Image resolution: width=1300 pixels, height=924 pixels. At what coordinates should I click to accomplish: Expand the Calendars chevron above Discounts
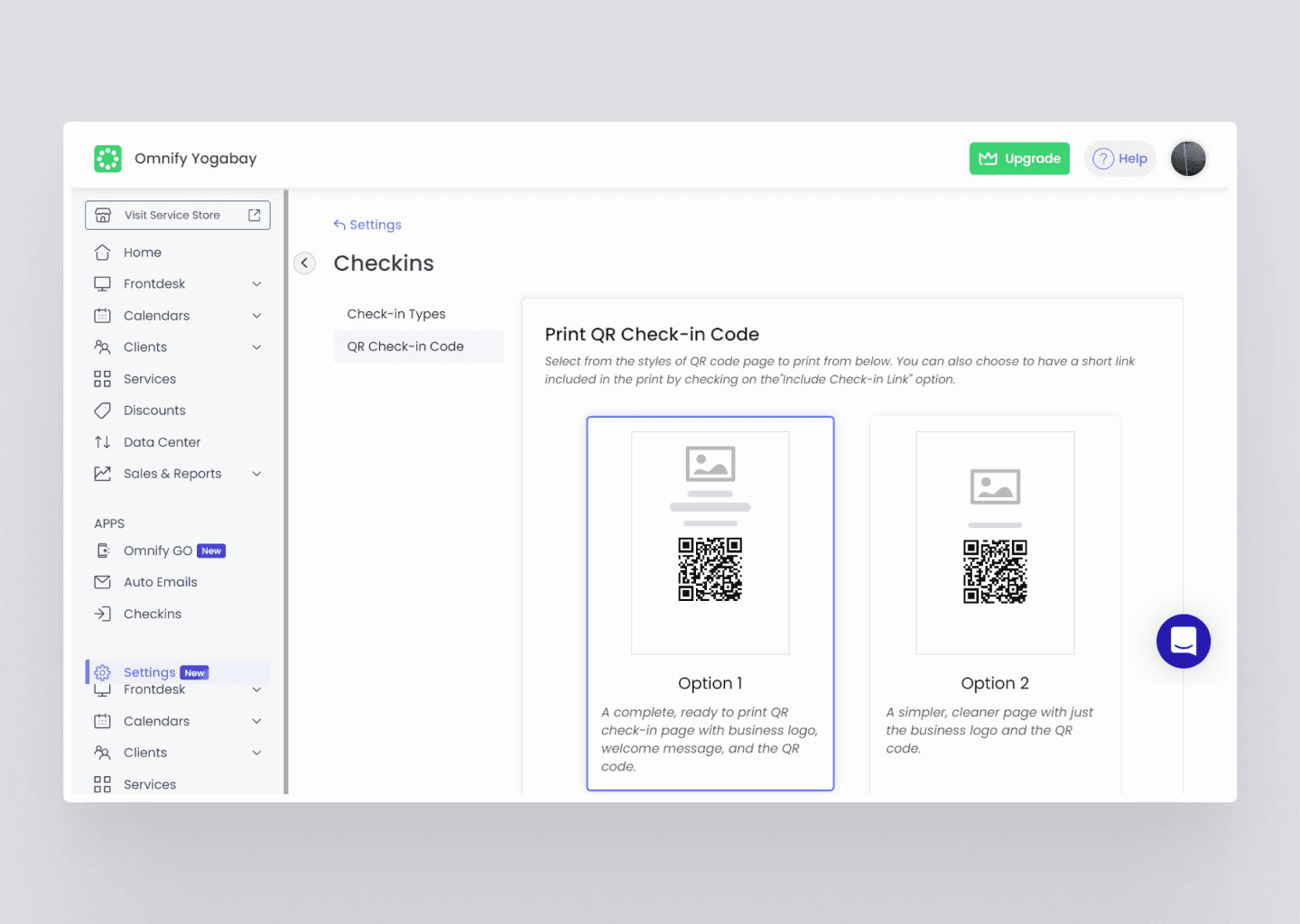(256, 316)
